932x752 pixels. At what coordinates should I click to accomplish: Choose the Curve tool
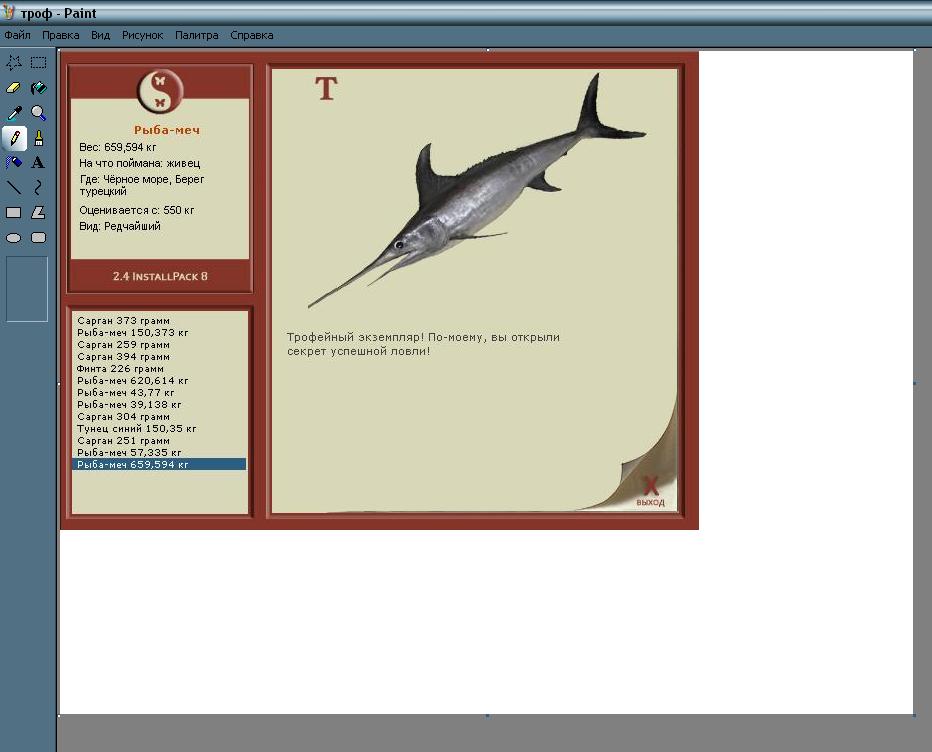(x=39, y=188)
